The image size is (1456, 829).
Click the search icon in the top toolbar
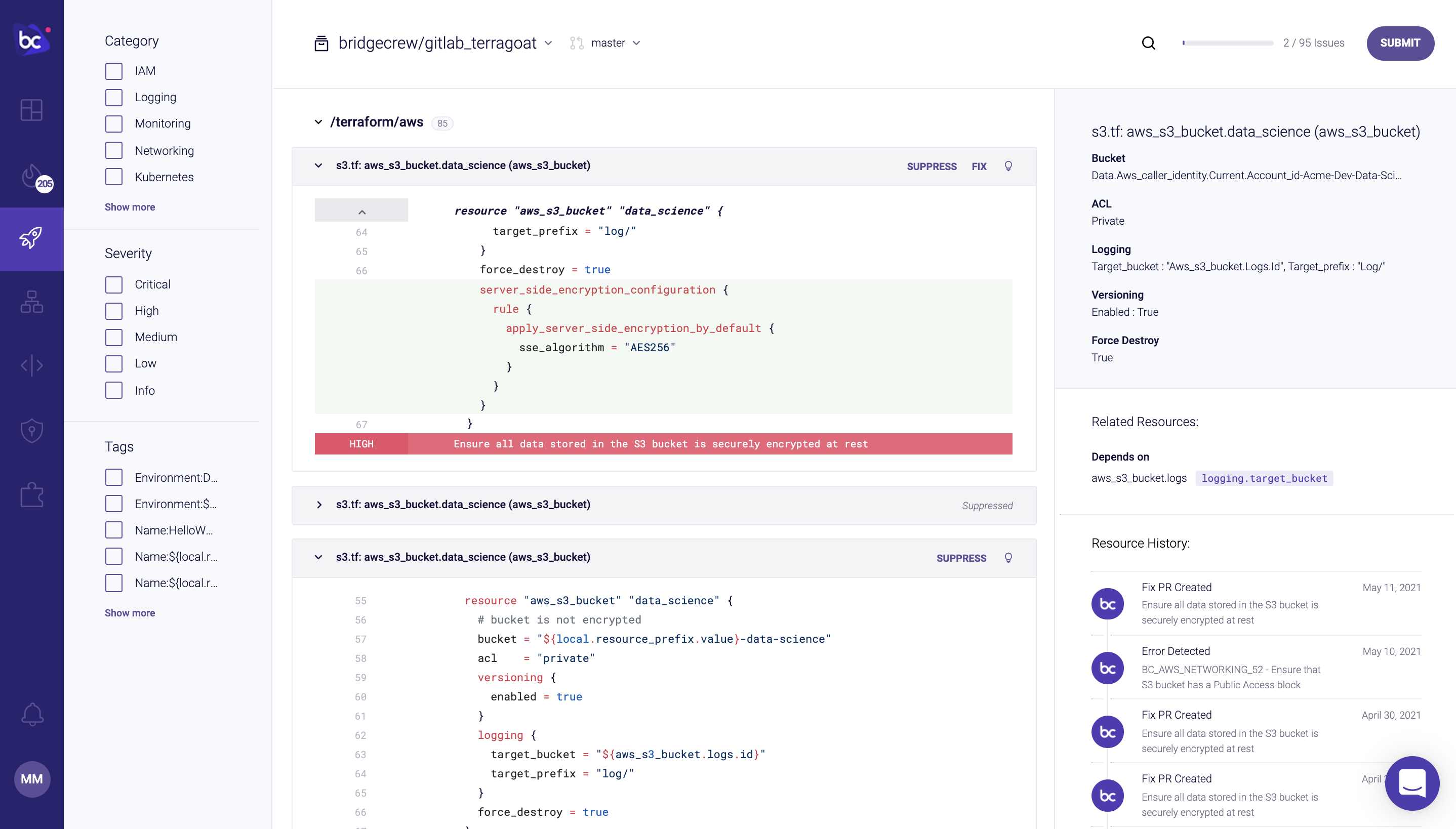[1149, 42]
